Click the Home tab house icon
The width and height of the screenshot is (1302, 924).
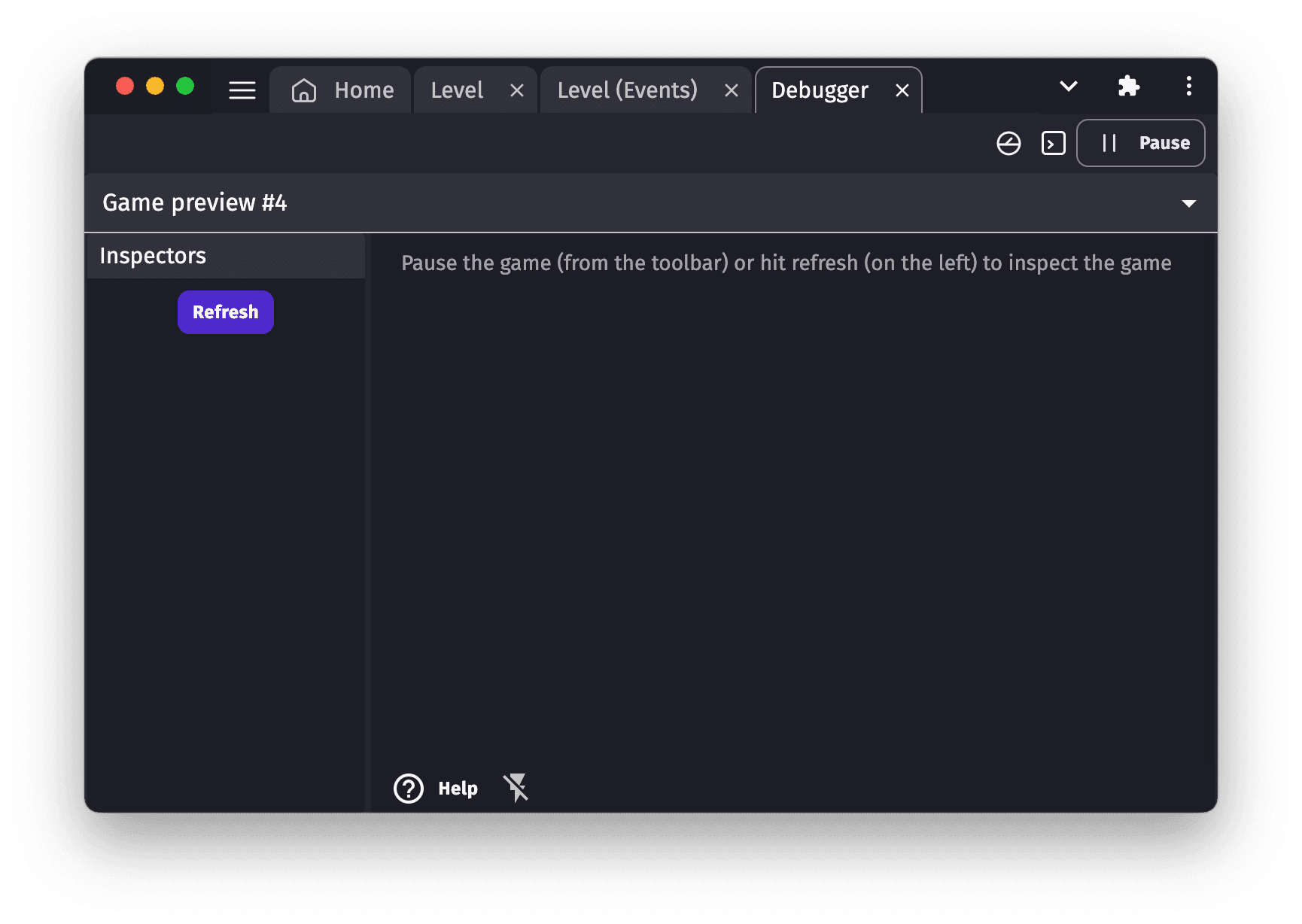coord(304,90)
